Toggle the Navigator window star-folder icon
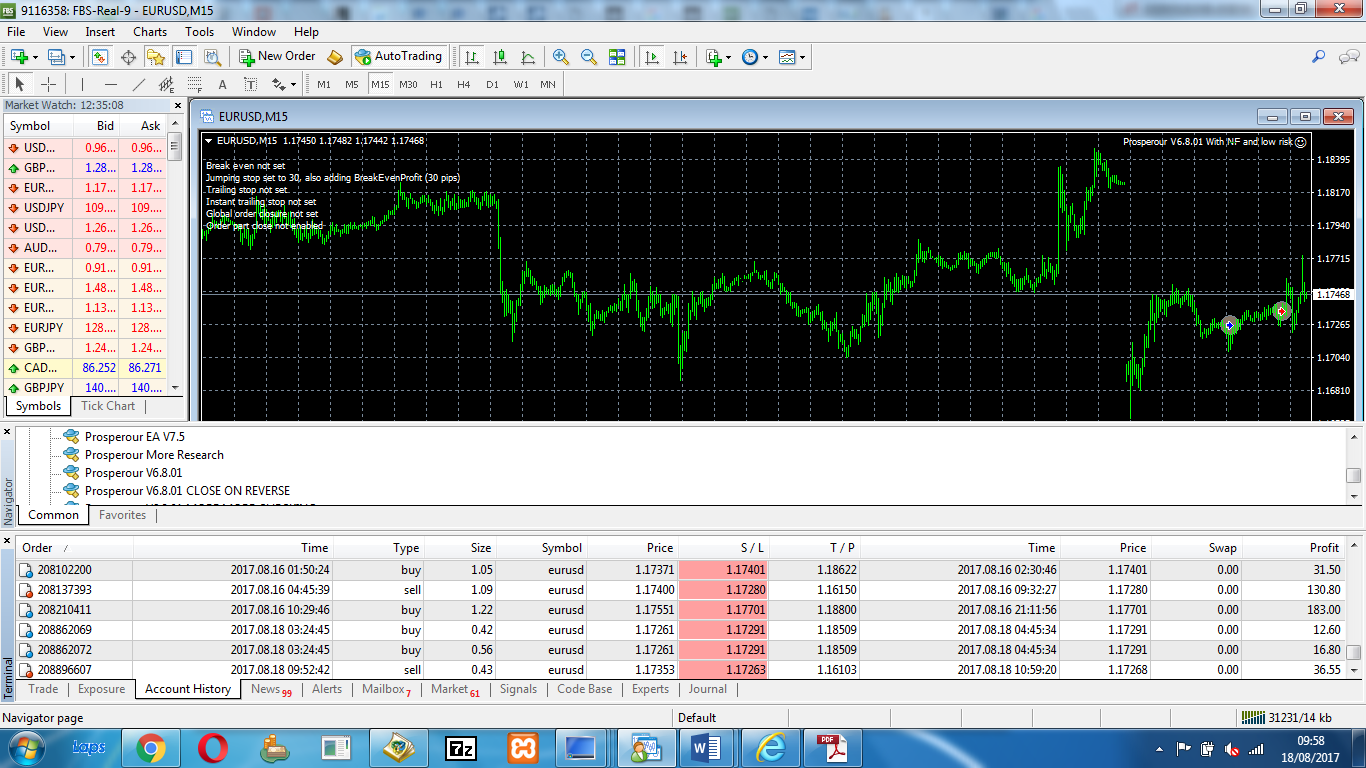The height and width of the screenshot is (768, 1366). pyautogui.click(x=156, y=57)
